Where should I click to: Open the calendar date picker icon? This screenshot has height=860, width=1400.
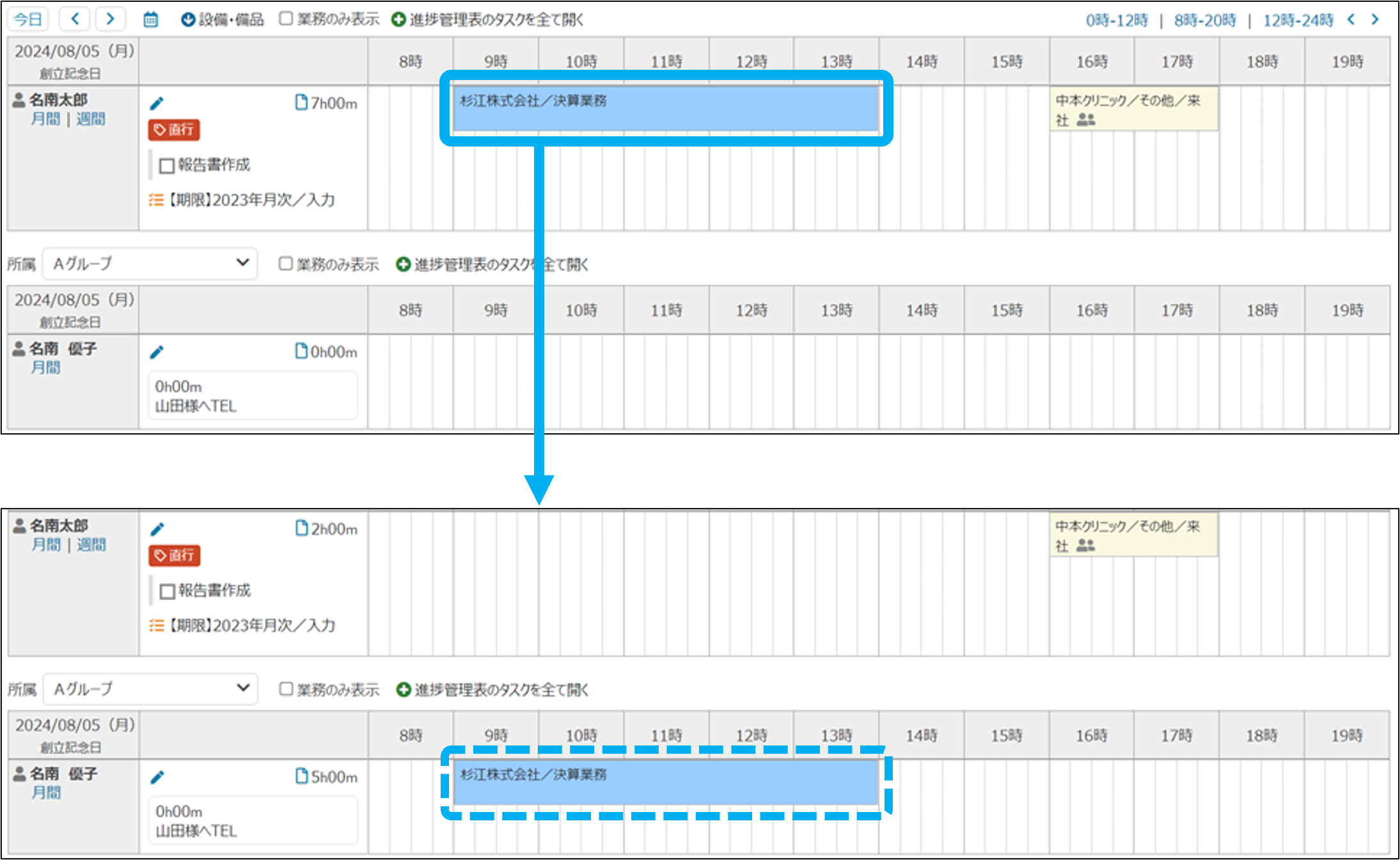tap(150, 20)
